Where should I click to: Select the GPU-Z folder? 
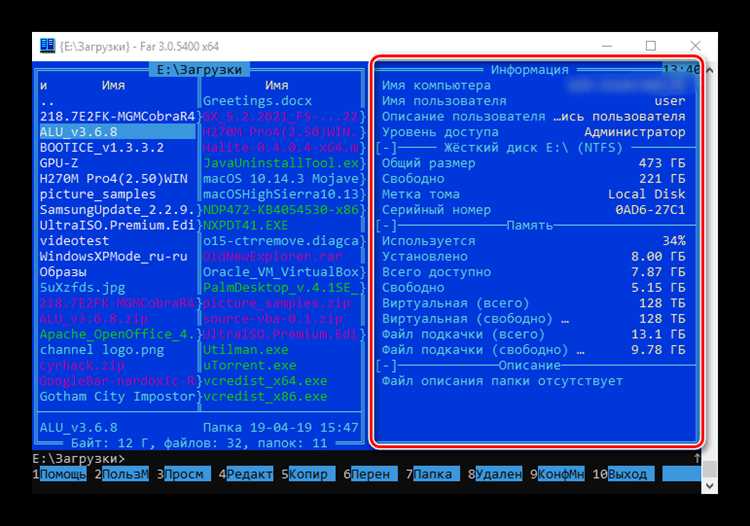59,163
